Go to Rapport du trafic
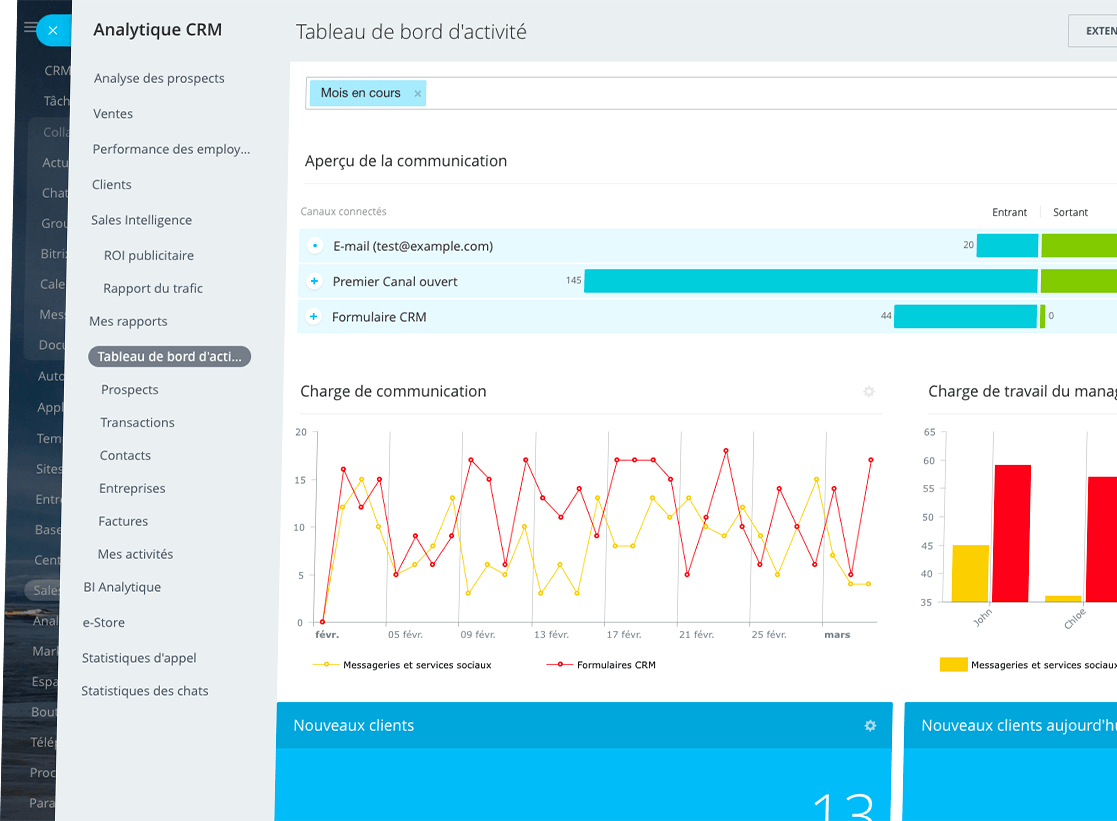1117x821 pixels. click(x=153, y=288)
